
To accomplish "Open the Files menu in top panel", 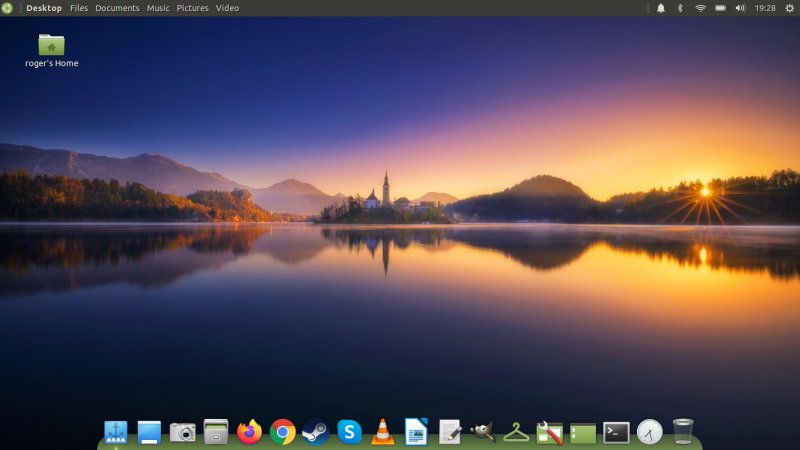I will tap(79, 8).
